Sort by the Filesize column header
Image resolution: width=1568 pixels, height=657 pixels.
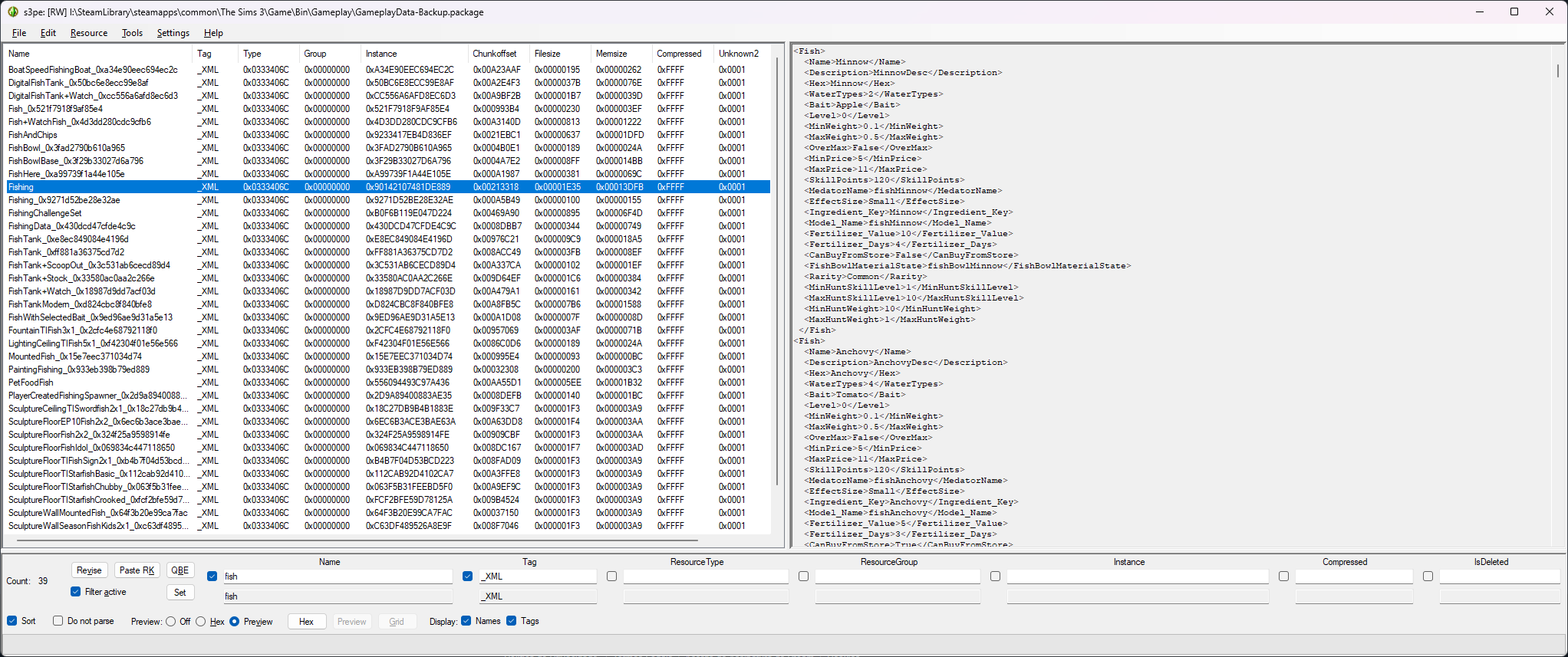pyautogui.click(x=561, y=54)
